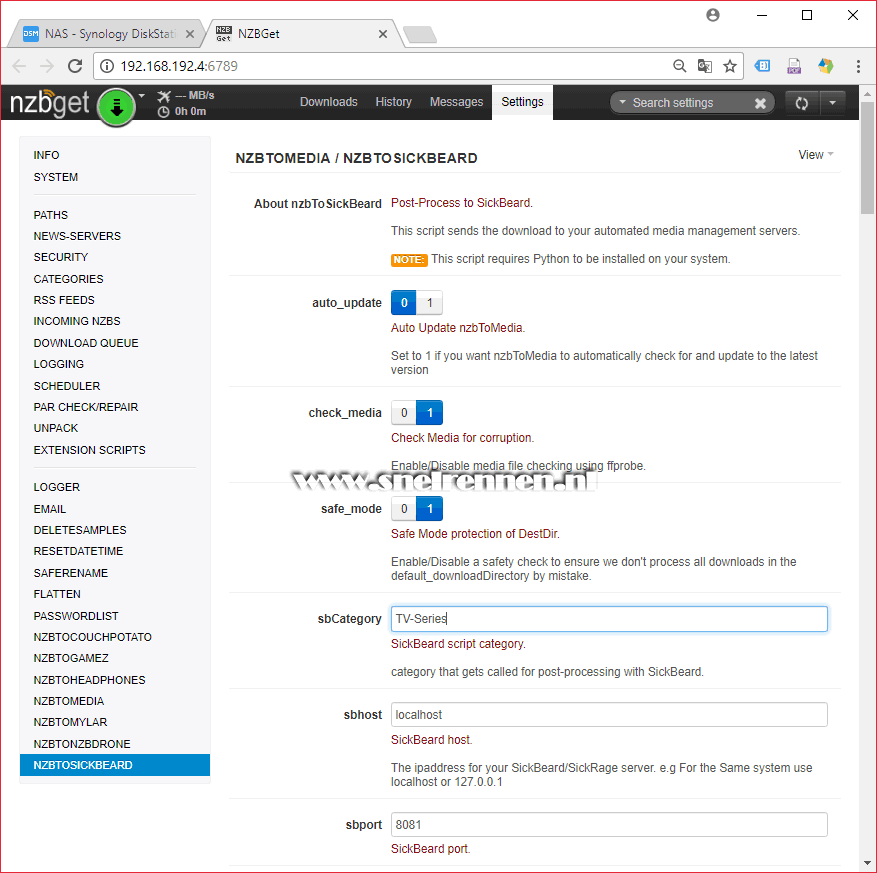Click the translate page icon
The height and width of the screenshot is (873, 877).
(x=705, y=66)
